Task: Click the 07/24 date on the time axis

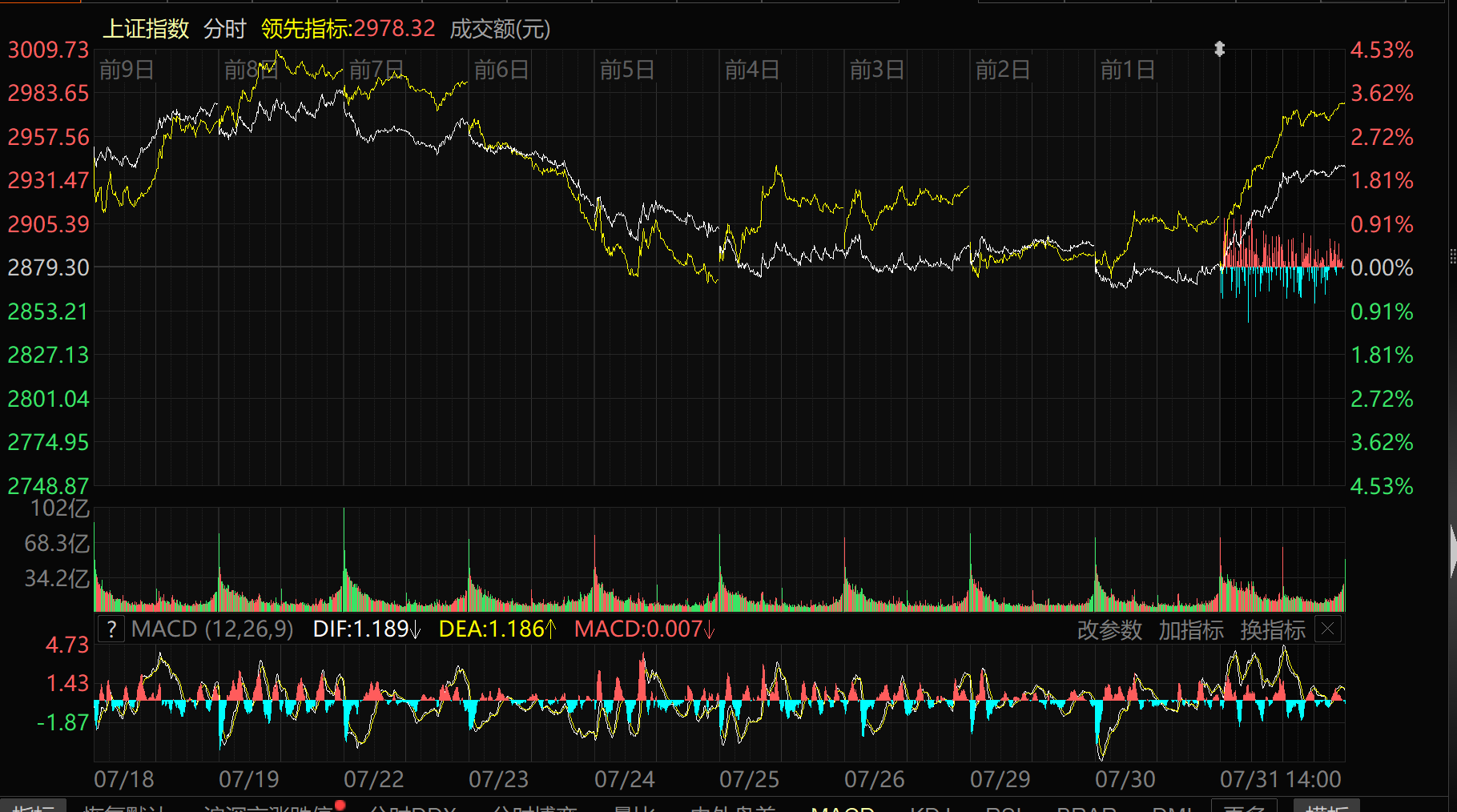Action: 624,779
